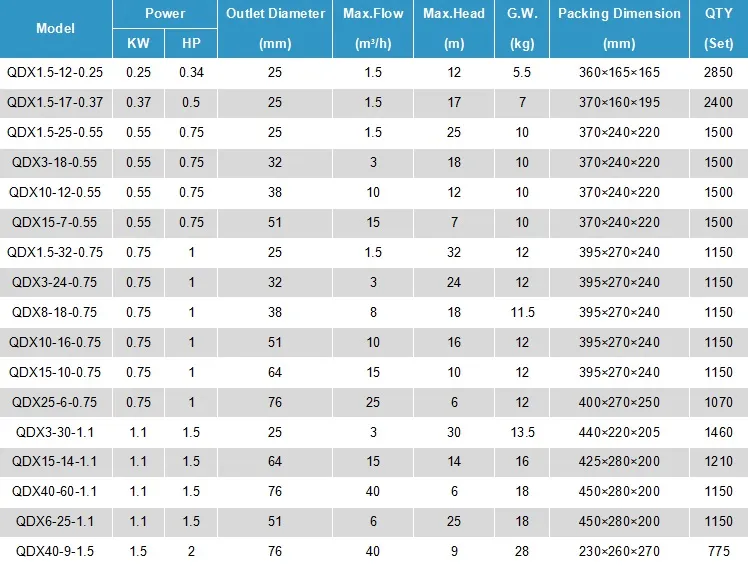Click the KW sub-header cell

point(138,43)
